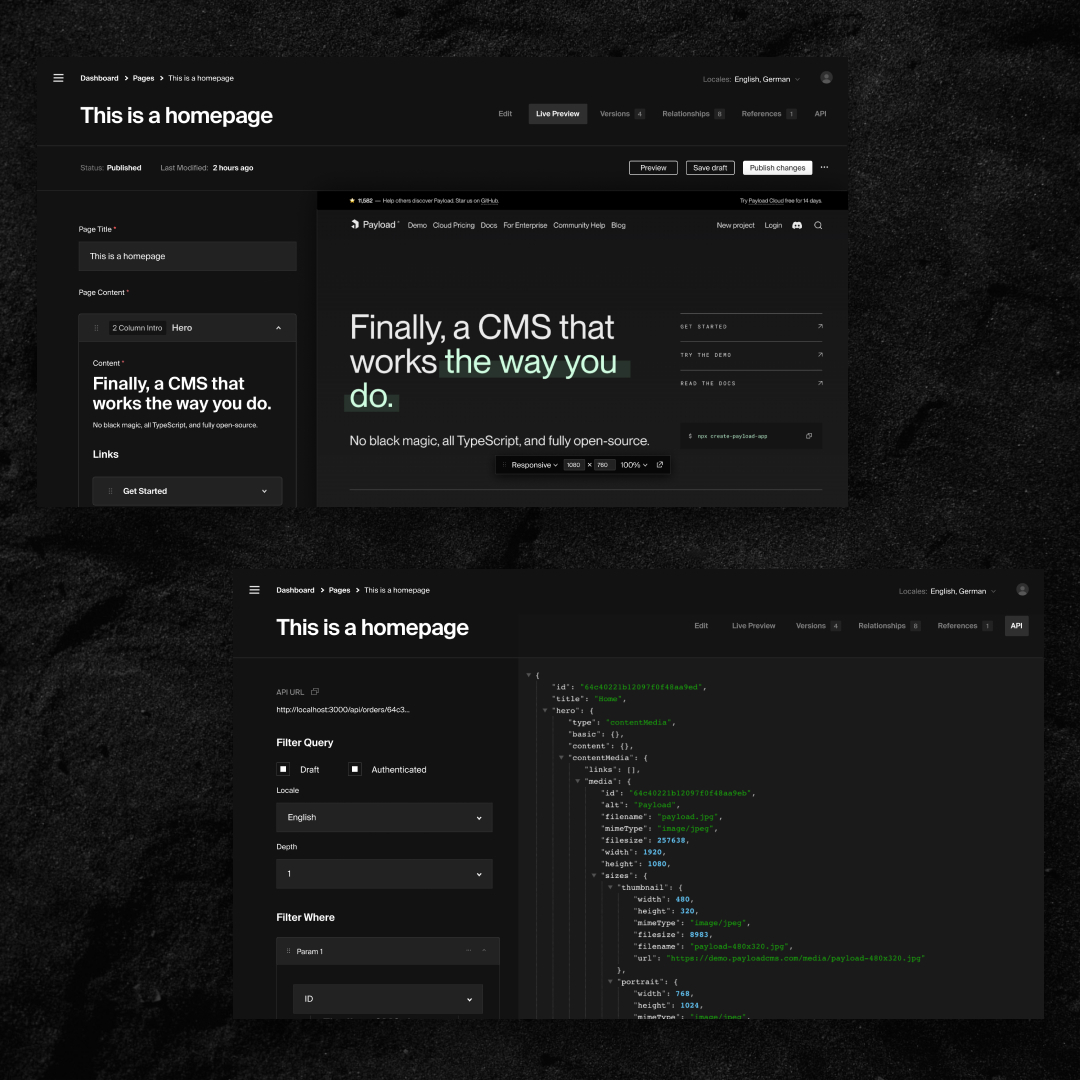Image resolution: width=1080 pixels, height=1080 pixels.
Task: Open the three-dot options on Param 1
Action: pos(469,951)
